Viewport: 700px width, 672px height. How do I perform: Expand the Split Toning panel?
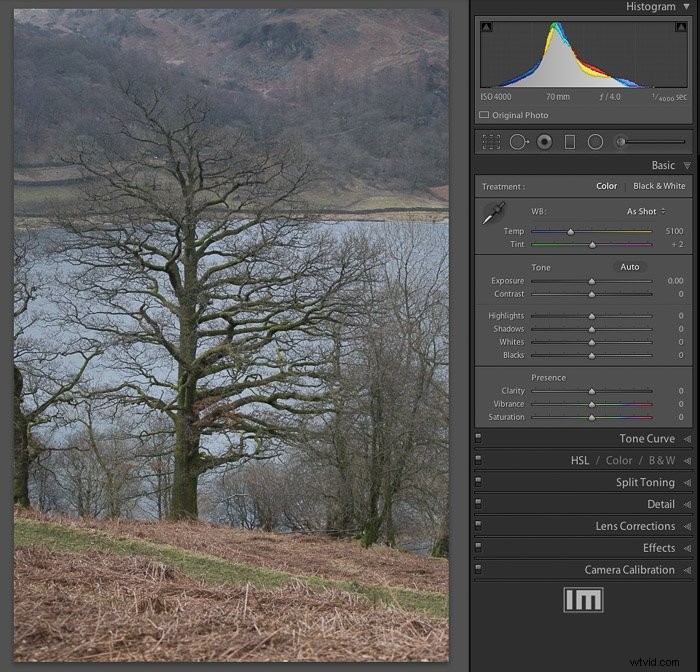687,483
